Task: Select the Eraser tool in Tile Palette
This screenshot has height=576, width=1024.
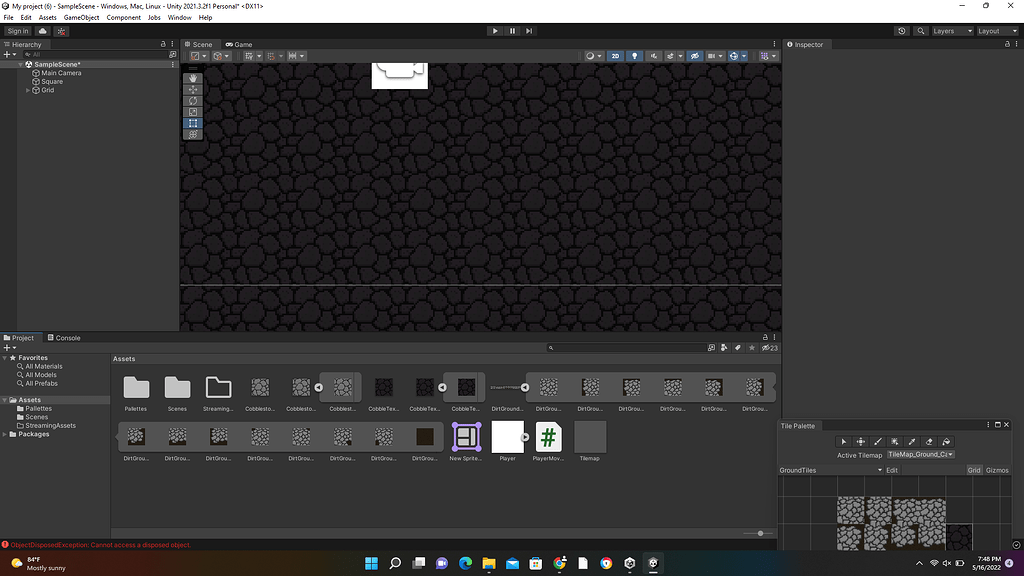Action: click(928, 441)
